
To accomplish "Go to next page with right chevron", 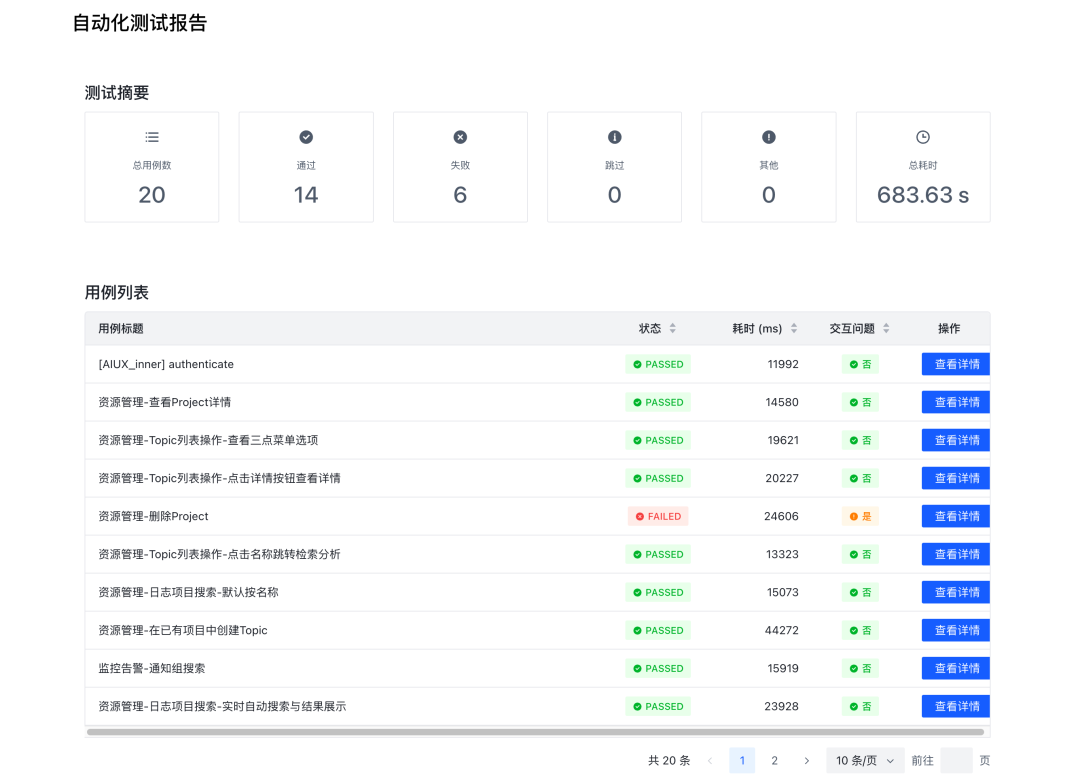I will [x=807, y=760].
